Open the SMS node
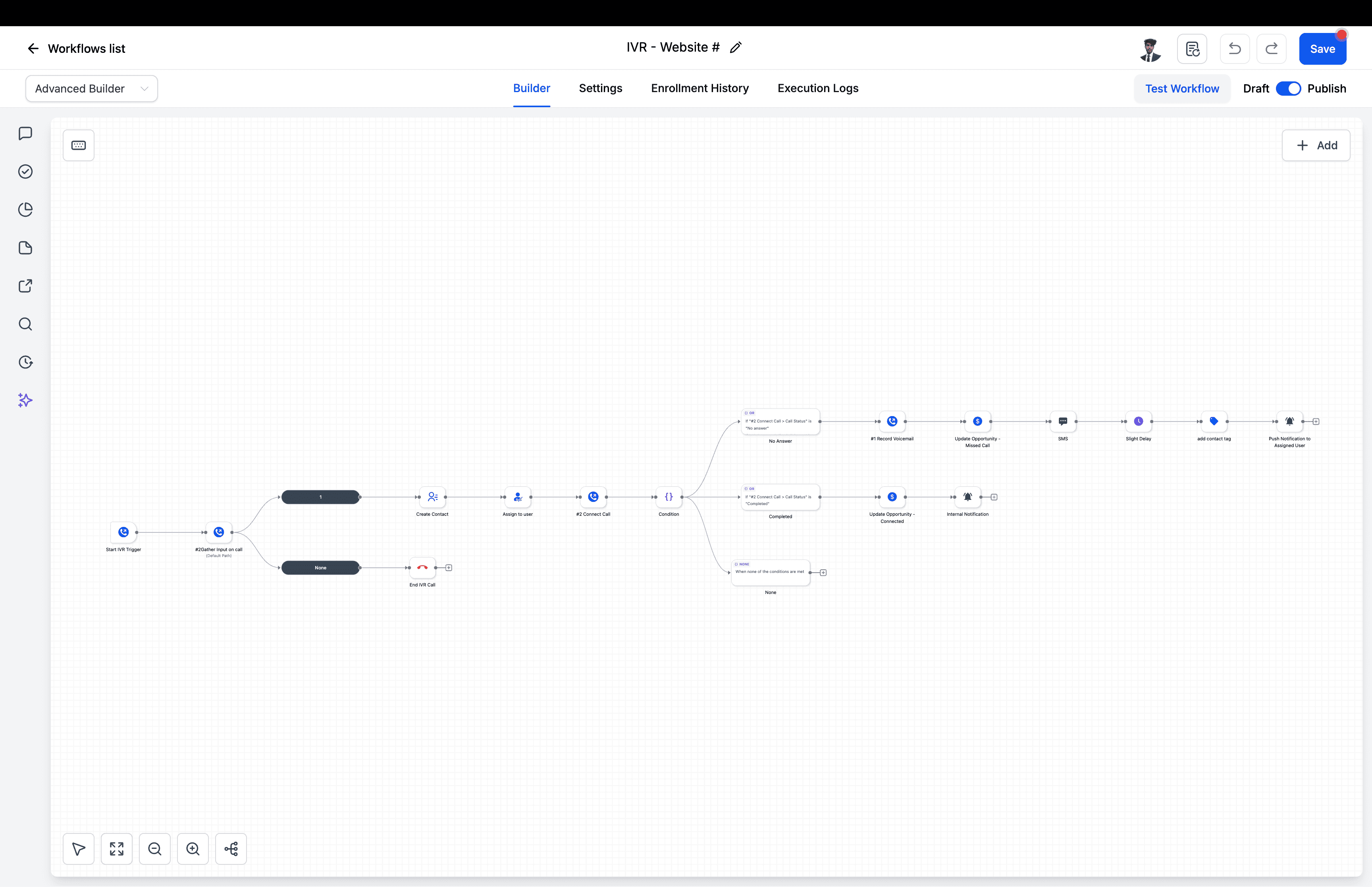The image size is (1372, 887). [x=1063, y=422]
